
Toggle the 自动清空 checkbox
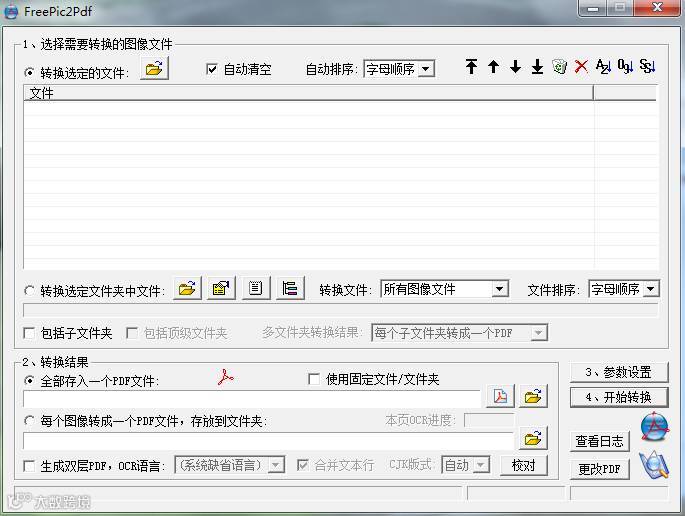point(211,69)
